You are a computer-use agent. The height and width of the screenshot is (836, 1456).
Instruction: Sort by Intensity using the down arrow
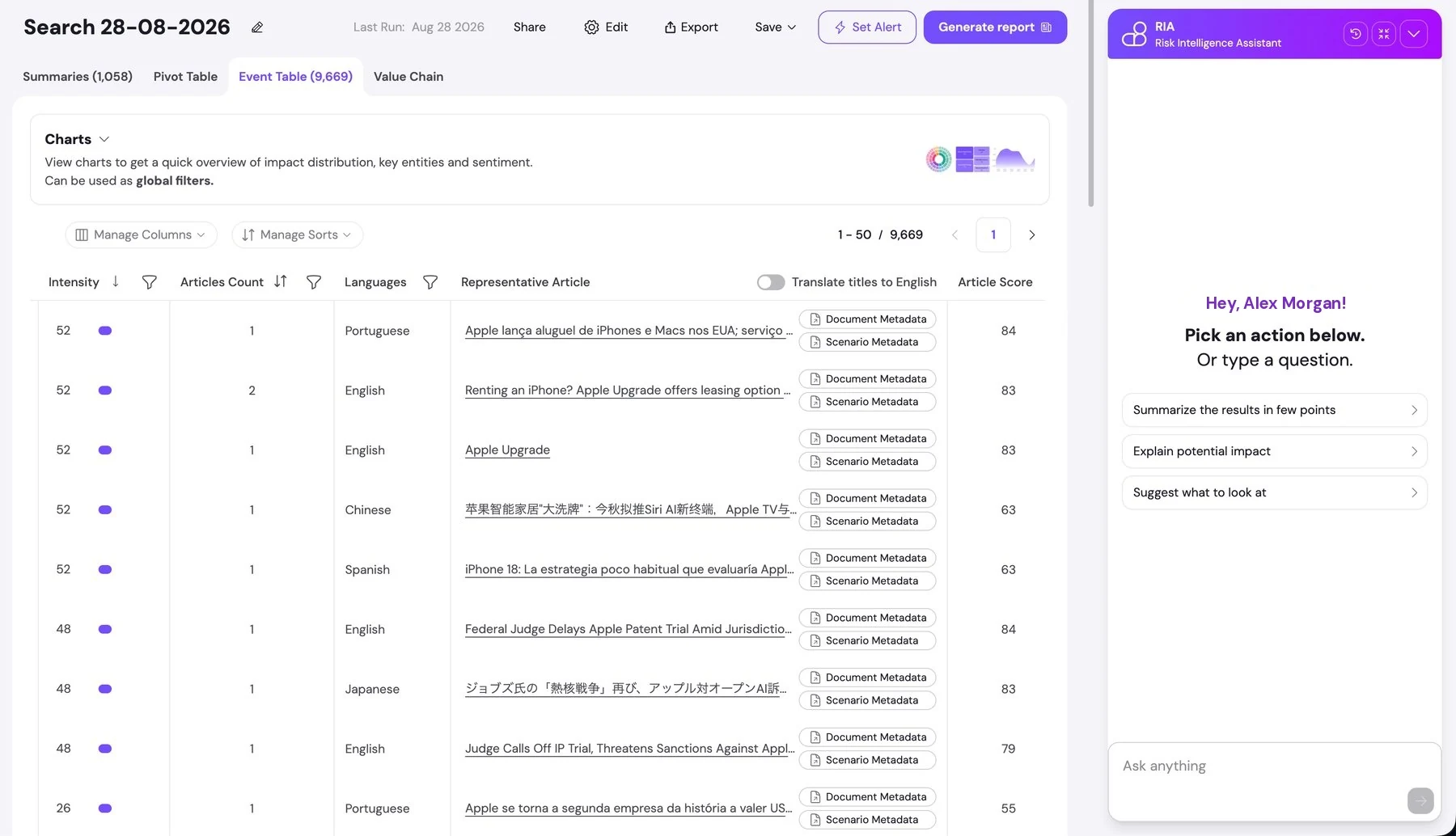(116, 281)
